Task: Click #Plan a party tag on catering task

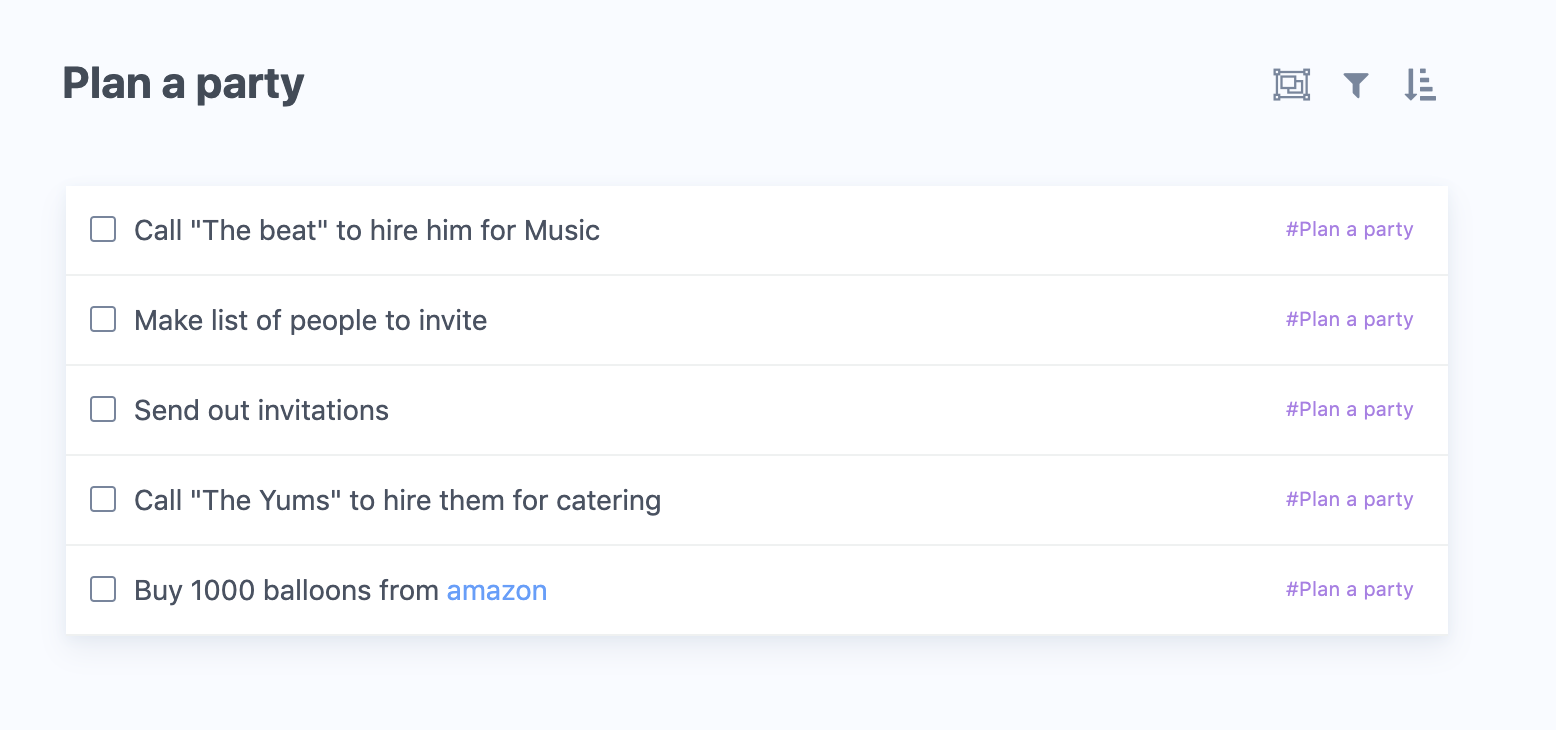Action: pos(1350,500)
